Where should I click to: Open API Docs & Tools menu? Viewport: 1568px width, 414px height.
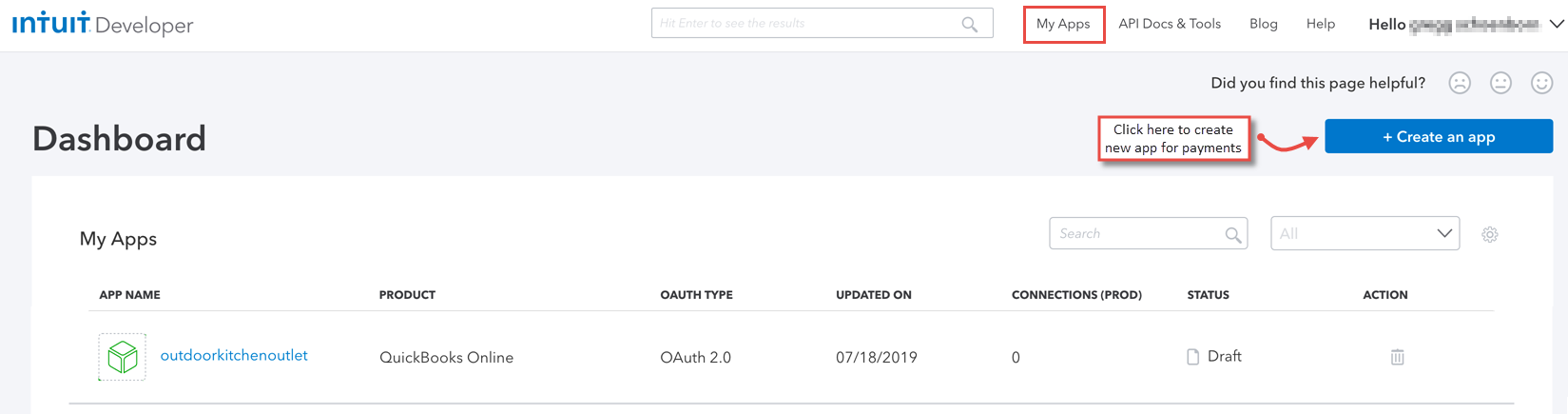pyautogui.click(x=1170, y=24)
